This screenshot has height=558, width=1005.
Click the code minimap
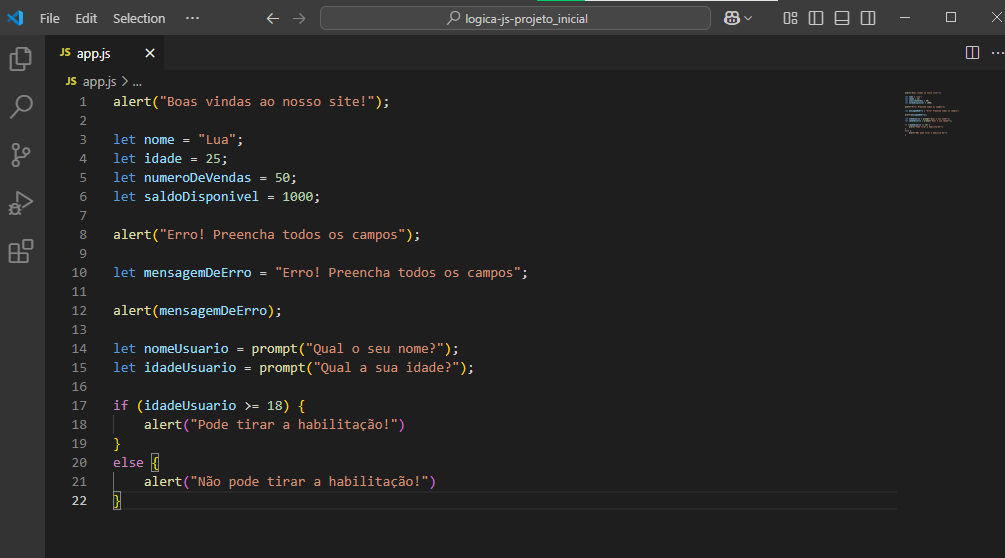click(x=931, y=113)
